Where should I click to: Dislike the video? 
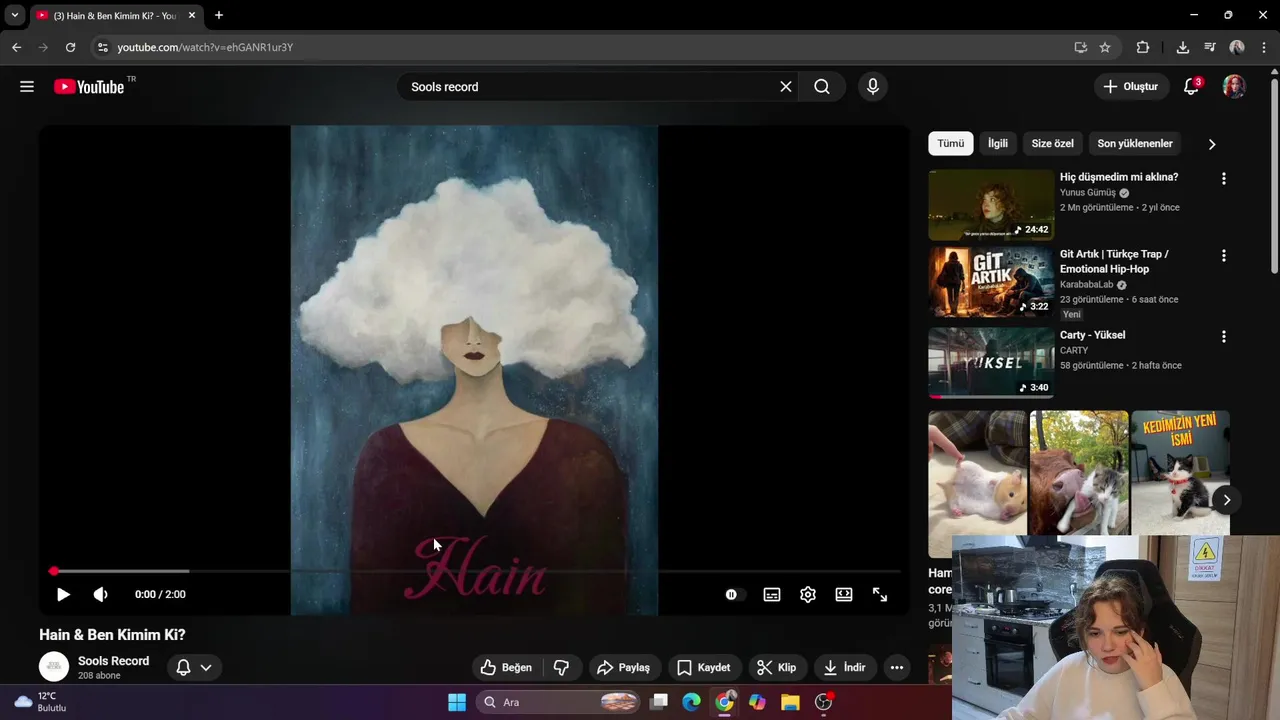[x=562, y=667]
